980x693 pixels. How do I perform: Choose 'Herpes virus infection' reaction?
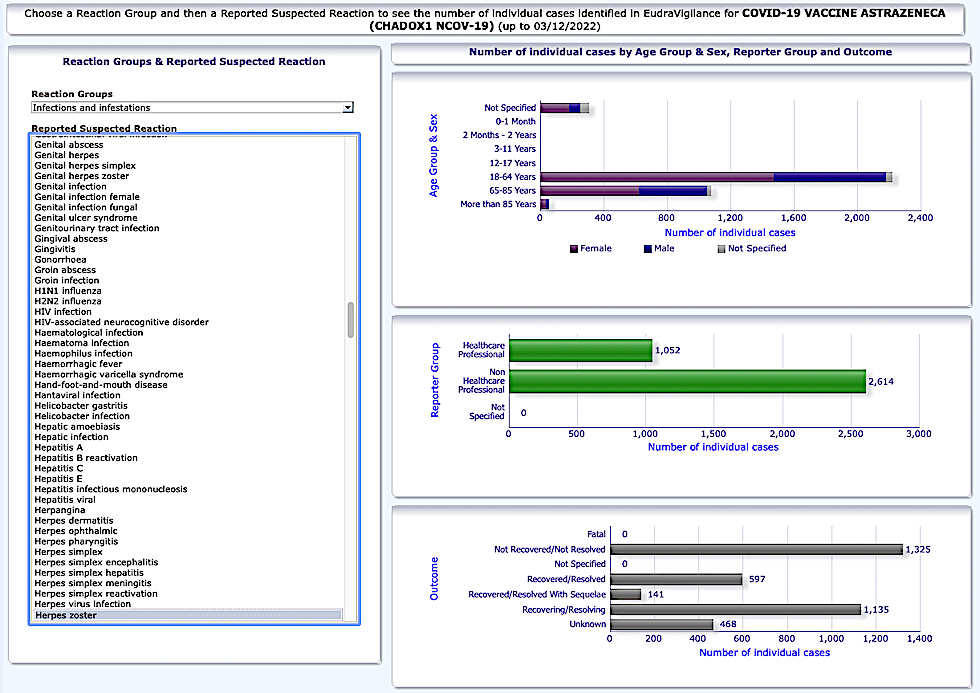[82, 604]
